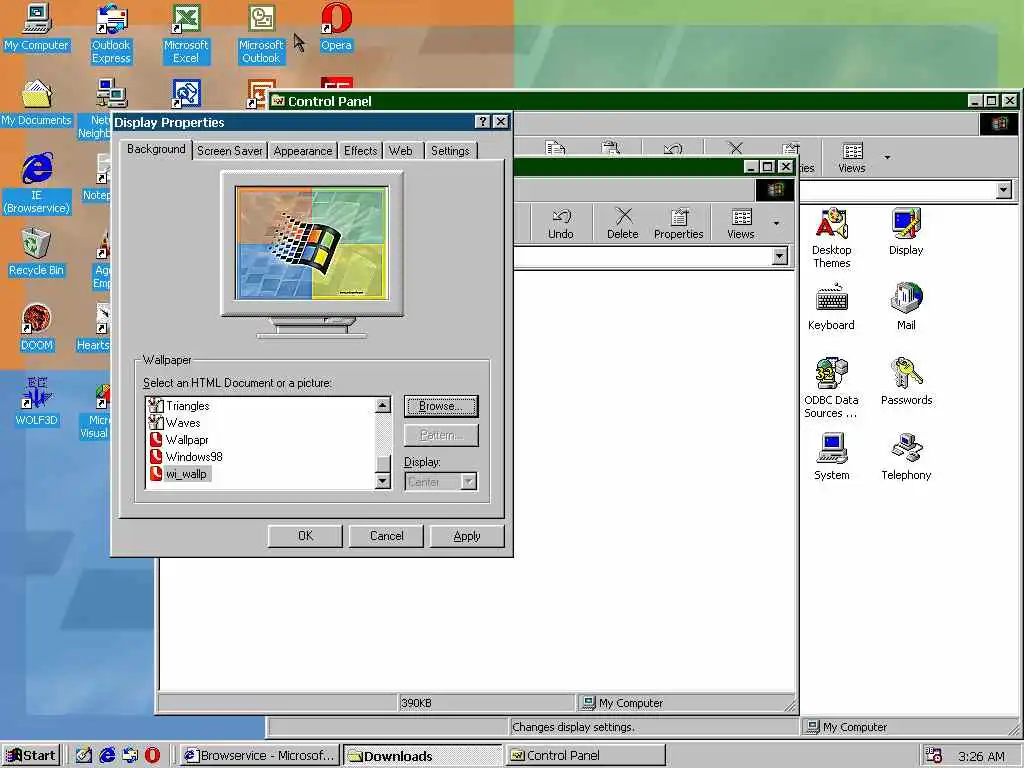
Task: Click the system tray scheduler icon
Action: (934, 756)
